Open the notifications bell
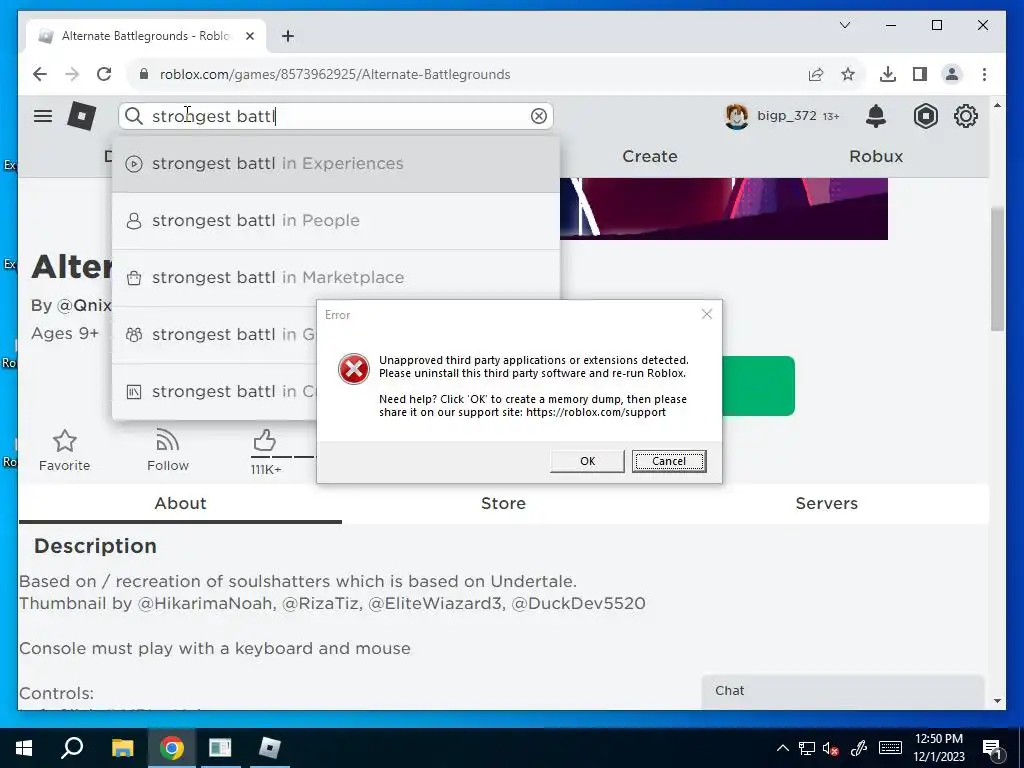This screenshot has width=1024, height=768. click(876, 116)
